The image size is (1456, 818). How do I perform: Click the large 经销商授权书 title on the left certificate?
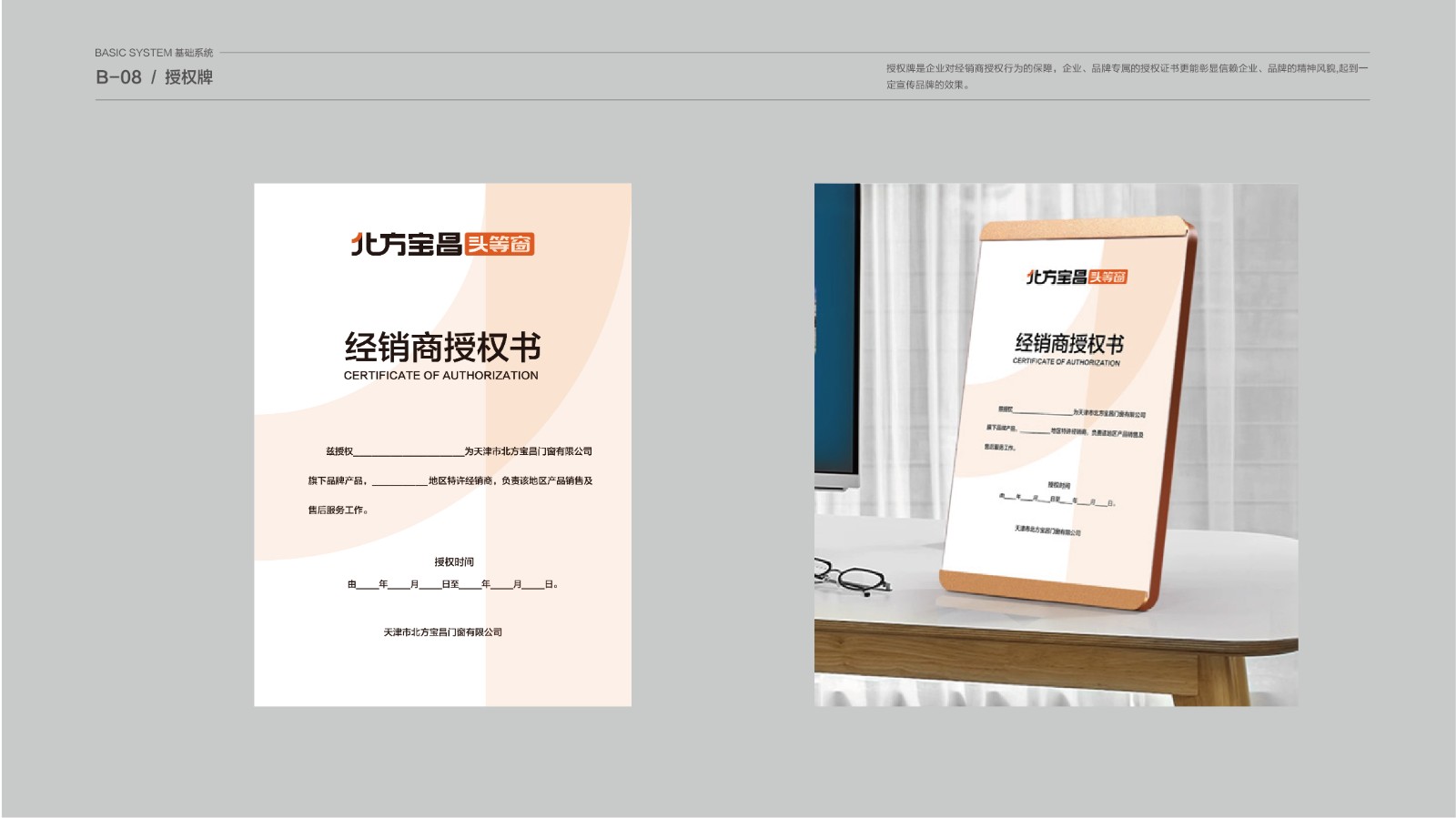coord(442,347)
